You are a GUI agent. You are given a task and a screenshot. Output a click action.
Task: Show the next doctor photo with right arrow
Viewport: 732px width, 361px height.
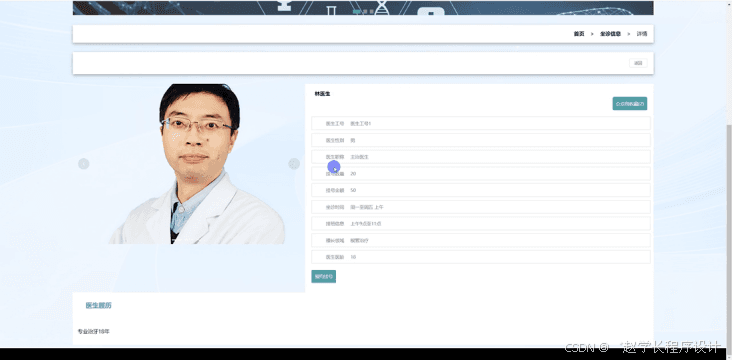click(x=294, y=163)
